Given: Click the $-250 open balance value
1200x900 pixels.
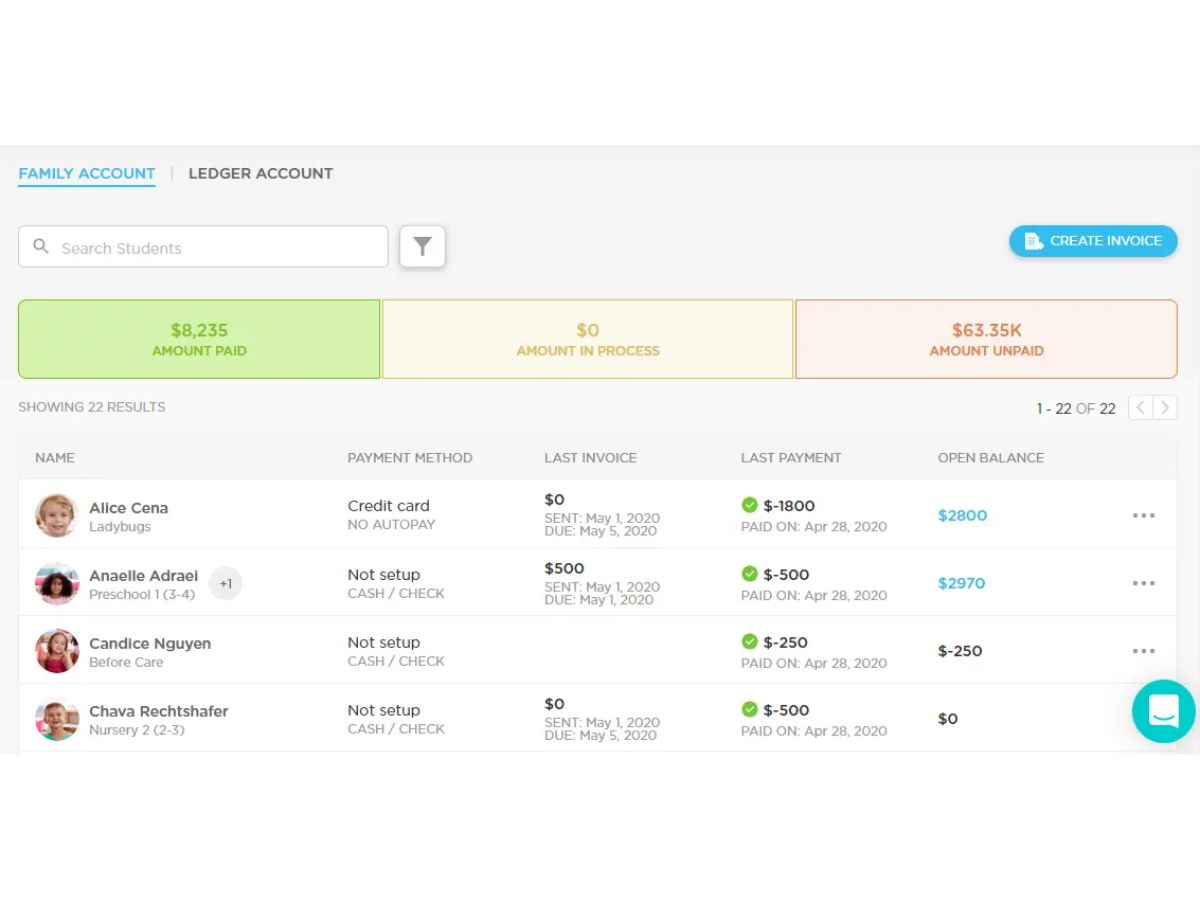Looking at the screenshot, I should click(960, 651).
